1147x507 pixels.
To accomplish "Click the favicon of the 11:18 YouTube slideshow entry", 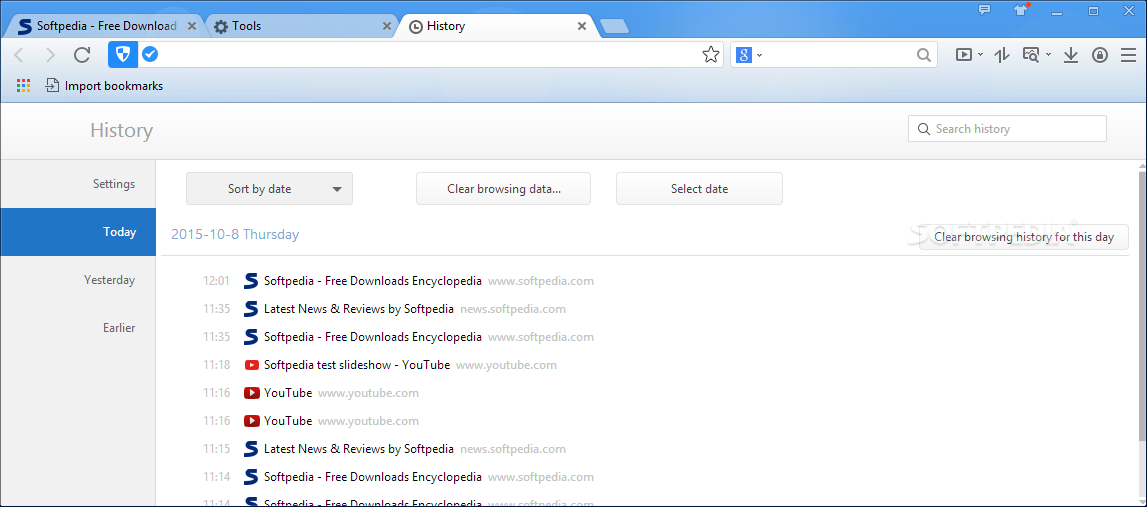I will (x=252, y=365).
